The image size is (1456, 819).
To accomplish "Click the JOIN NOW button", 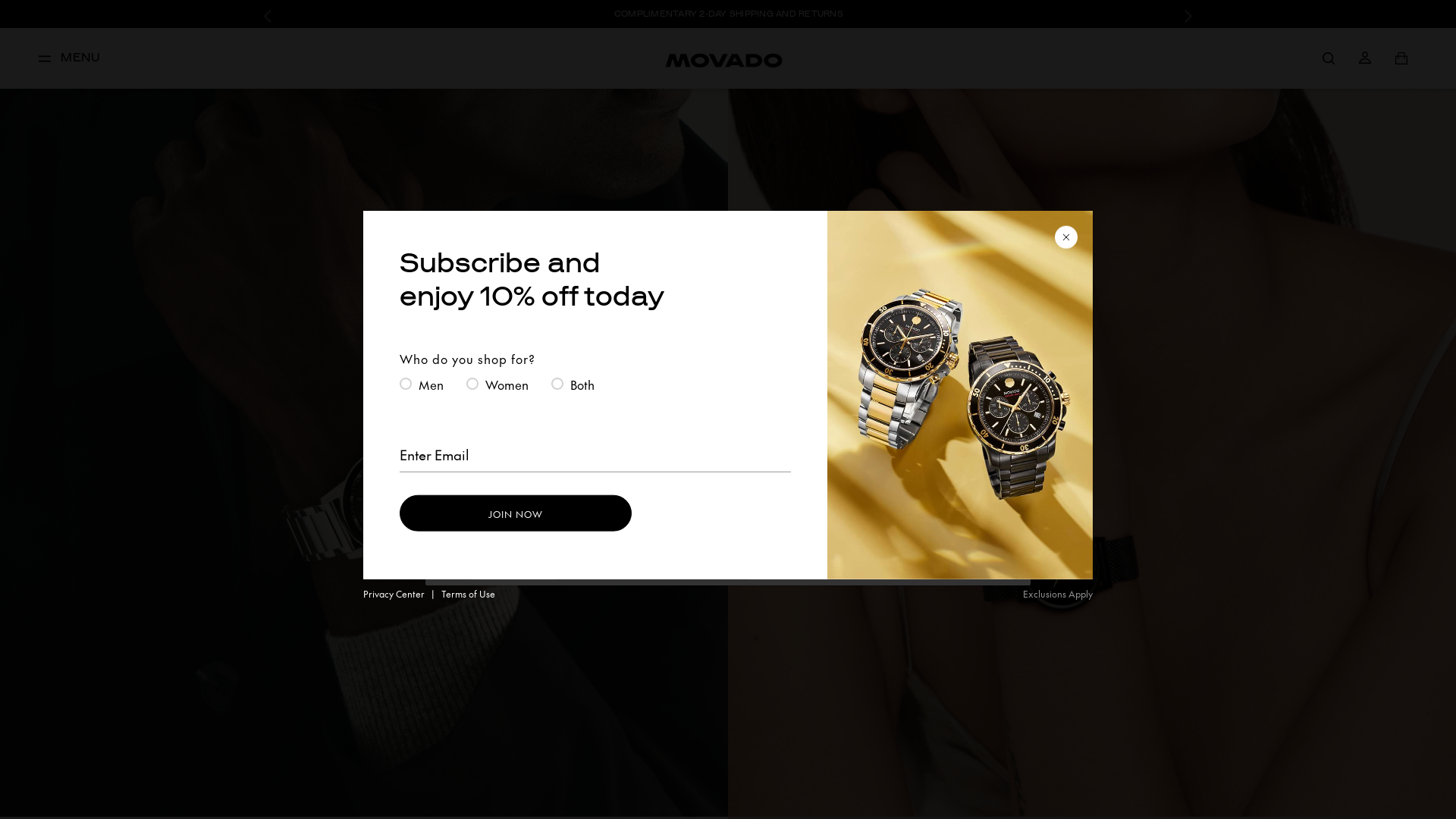I will [x=515, y=513].
